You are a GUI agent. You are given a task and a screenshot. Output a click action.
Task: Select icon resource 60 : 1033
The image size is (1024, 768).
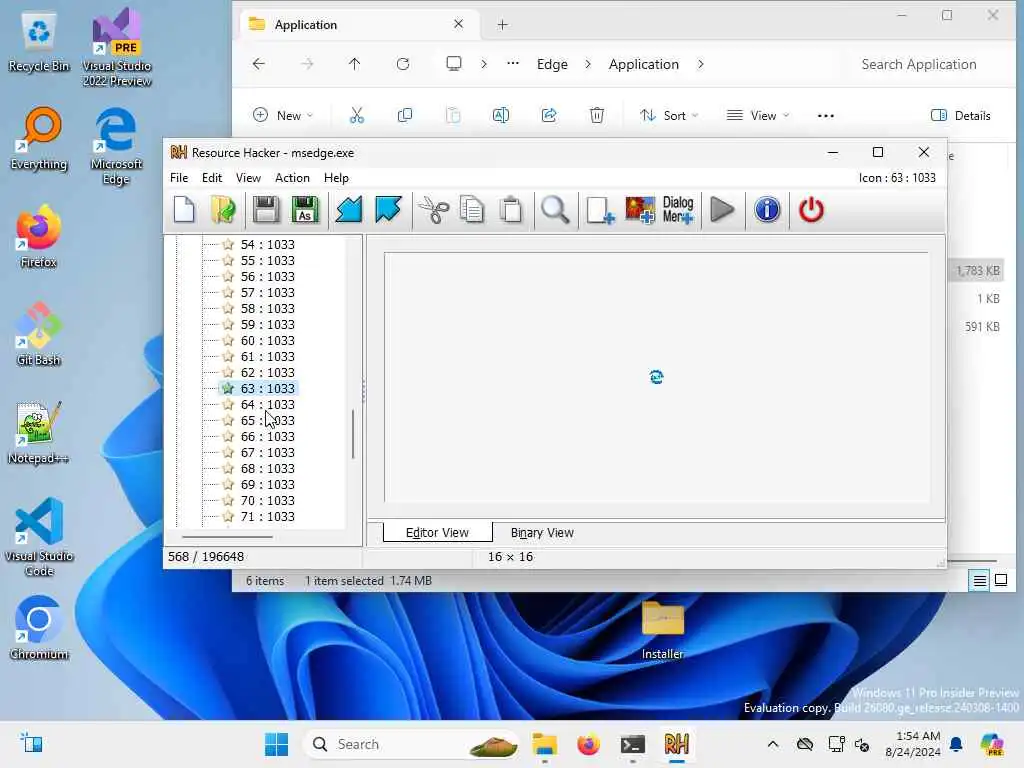[267, 340]
